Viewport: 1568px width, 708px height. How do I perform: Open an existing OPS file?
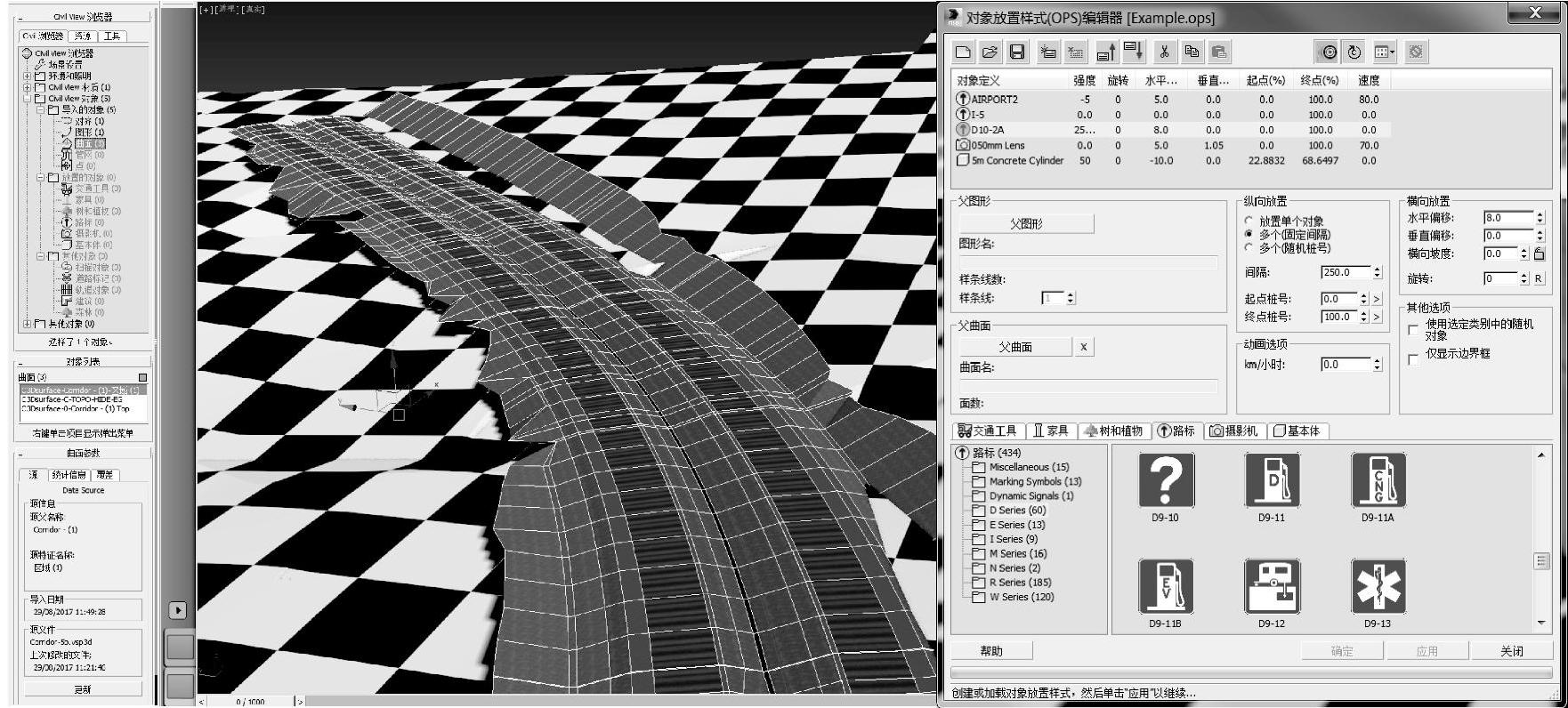coord(990,52)
